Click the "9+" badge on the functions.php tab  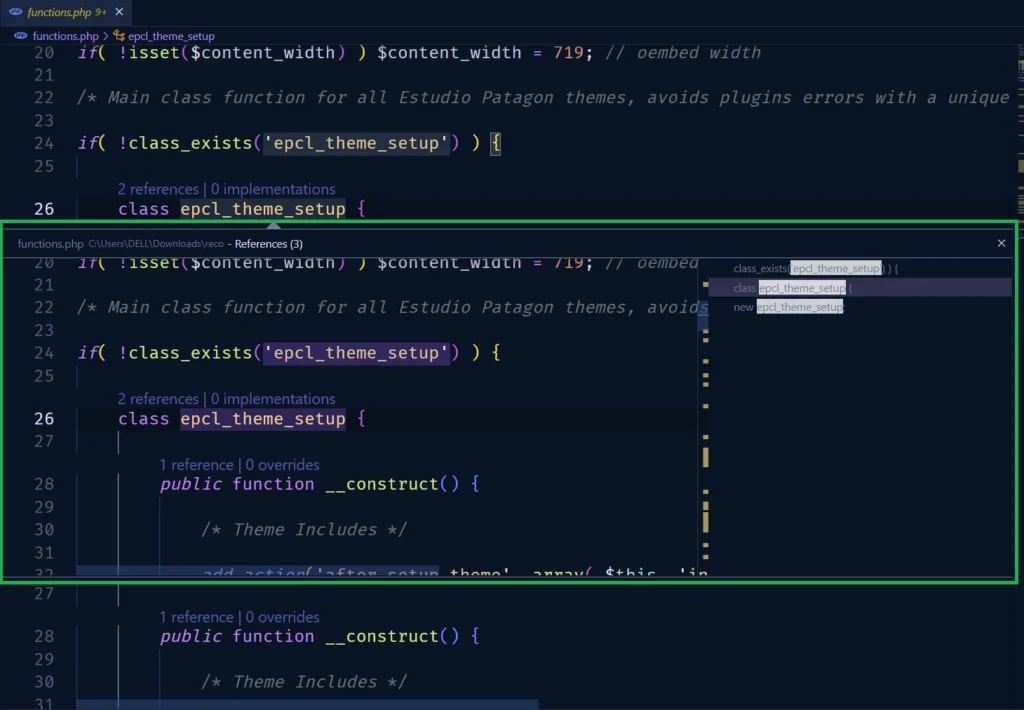(x=98, y=13)
